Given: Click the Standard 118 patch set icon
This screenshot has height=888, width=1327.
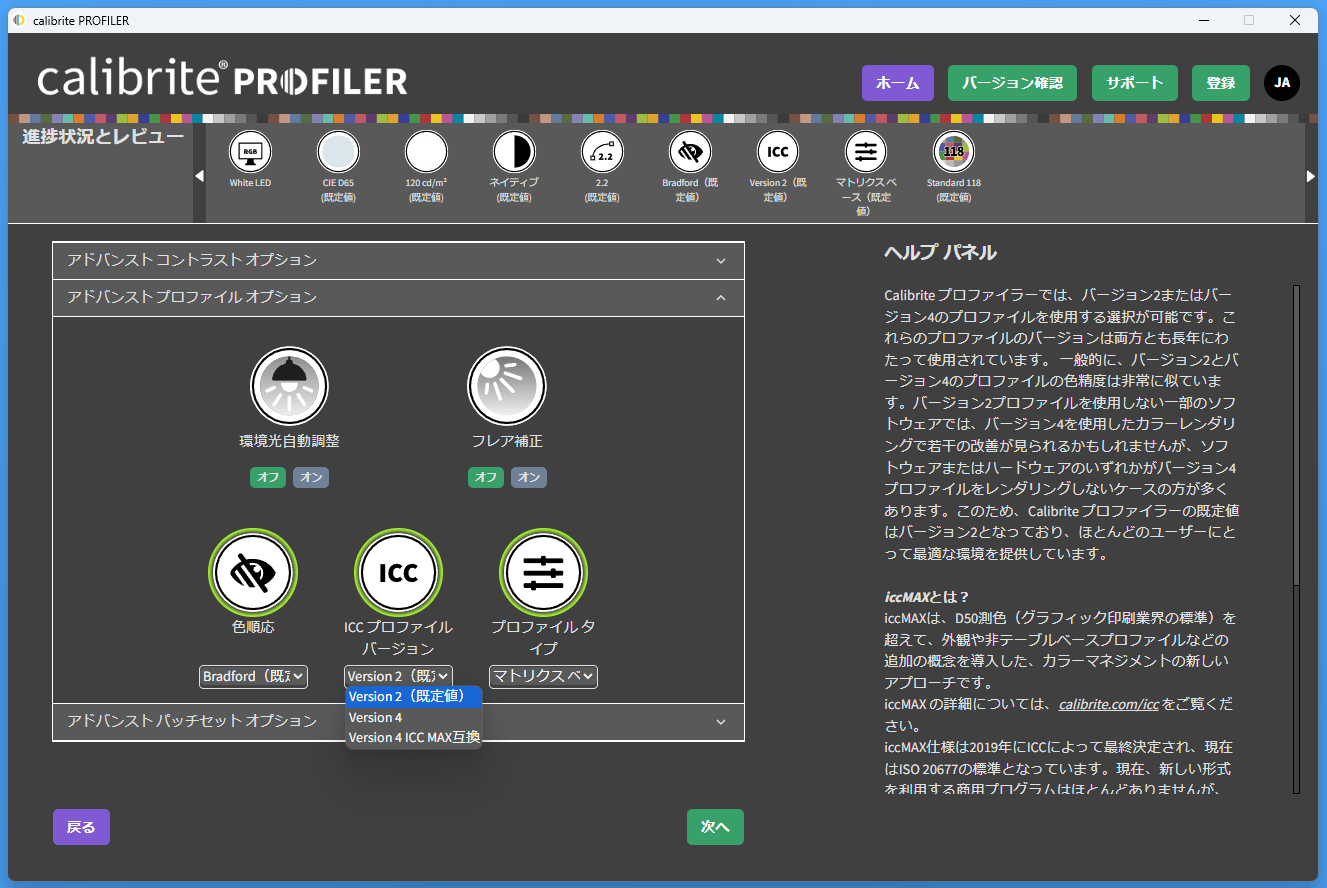Looking at the screenshot, I should pos(954,152).
